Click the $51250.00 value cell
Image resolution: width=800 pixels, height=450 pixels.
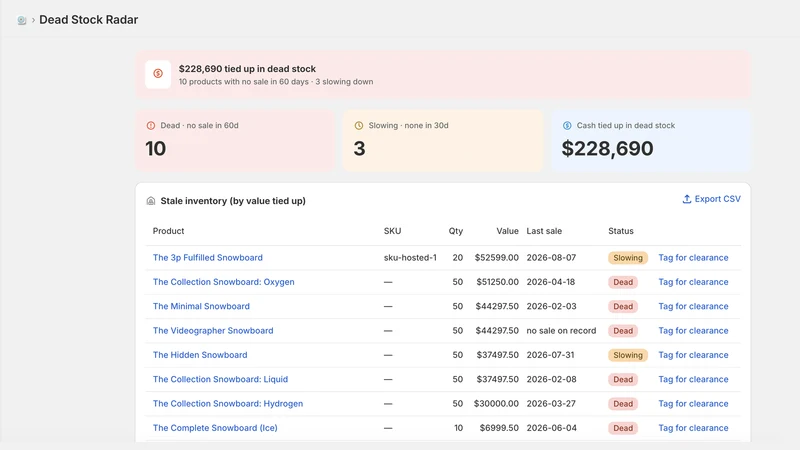[x=497, y=282]
